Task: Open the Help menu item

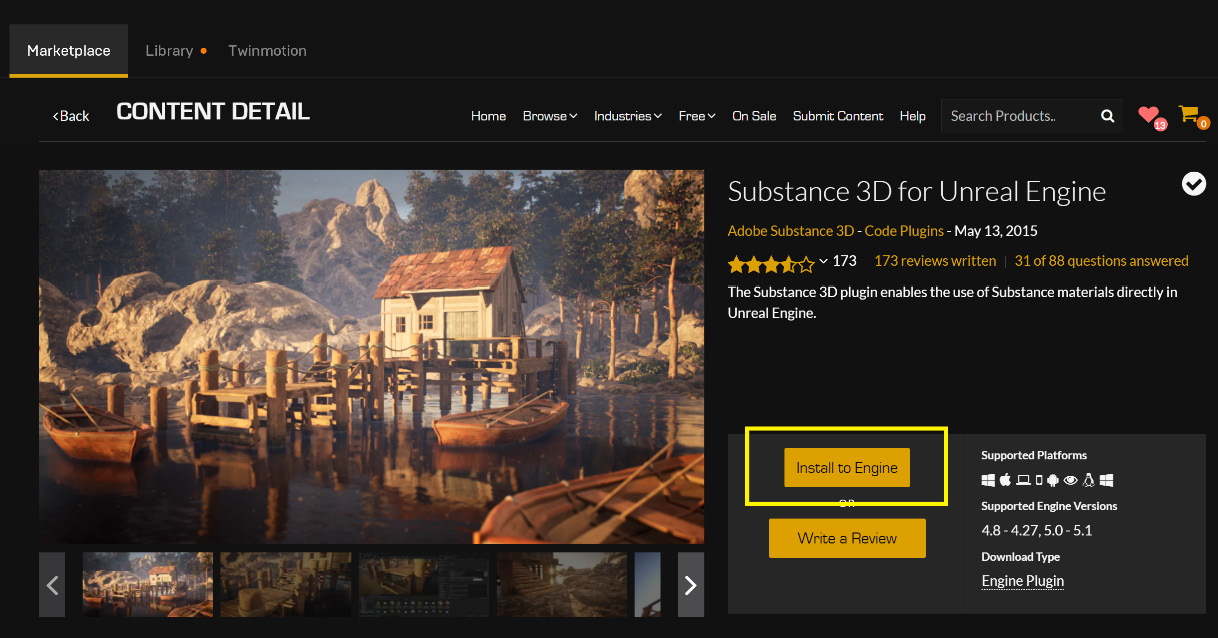Action: [912, 116]
